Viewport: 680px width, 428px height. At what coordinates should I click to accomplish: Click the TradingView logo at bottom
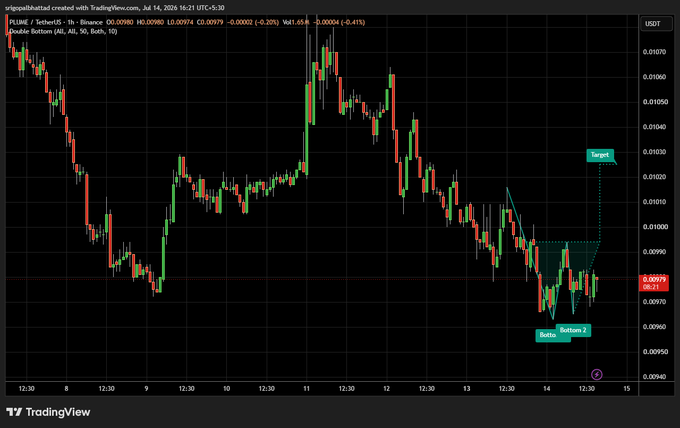tap(48, 412)
